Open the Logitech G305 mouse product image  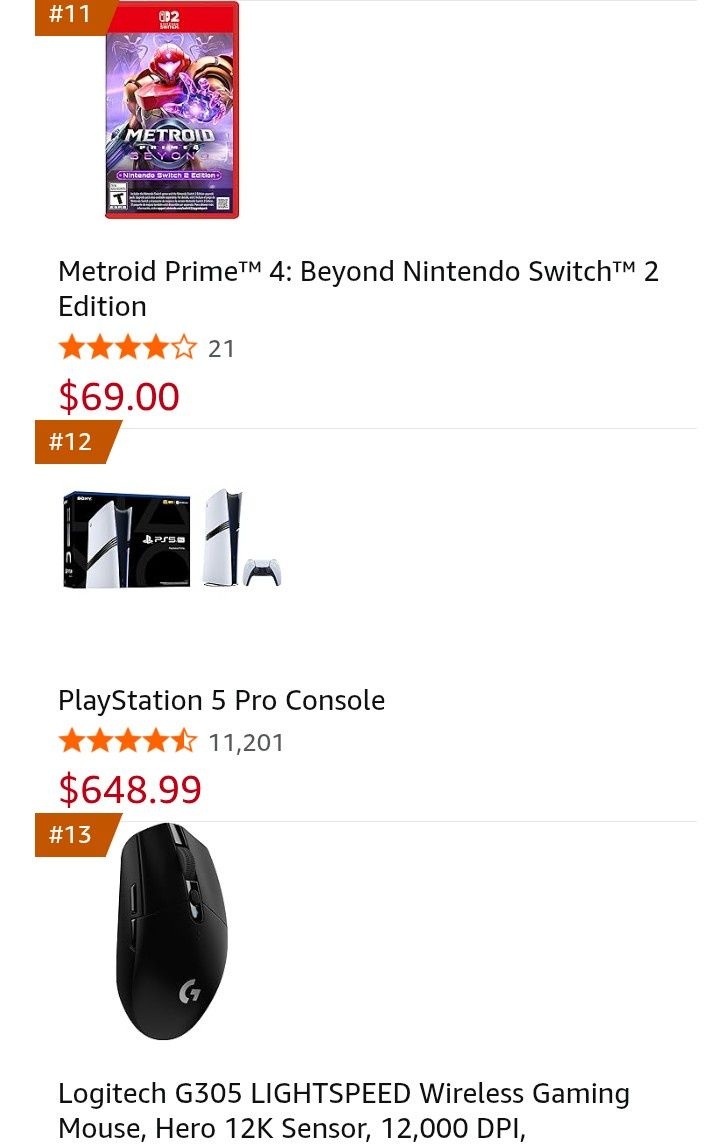coord(172,932)
